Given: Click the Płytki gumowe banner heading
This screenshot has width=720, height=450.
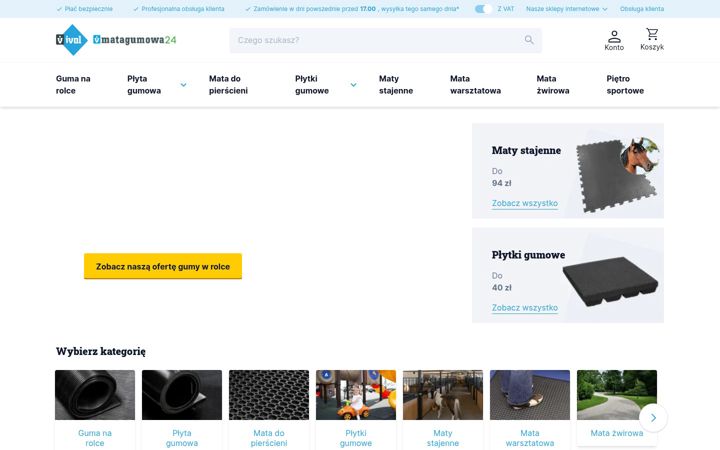Looking at the screenshot, I should point(529,255).
